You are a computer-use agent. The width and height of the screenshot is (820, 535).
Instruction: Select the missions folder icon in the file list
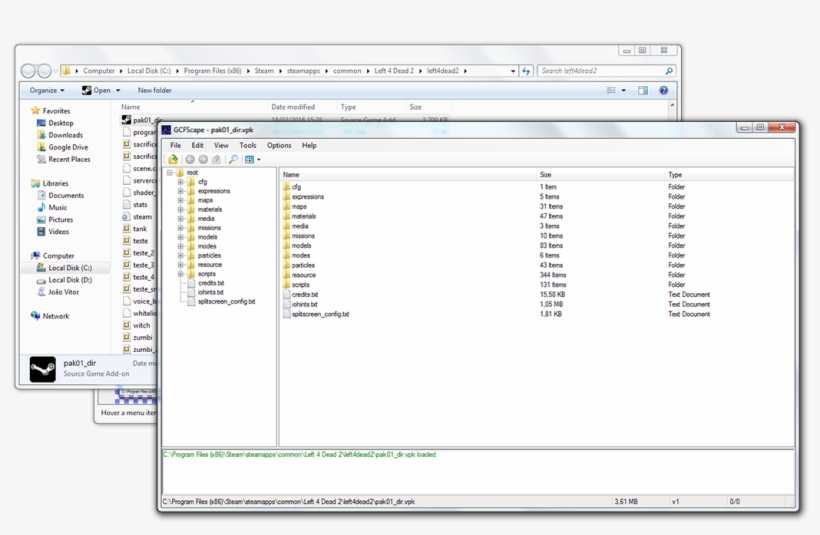pyautogui.click(x=286, y=236)
